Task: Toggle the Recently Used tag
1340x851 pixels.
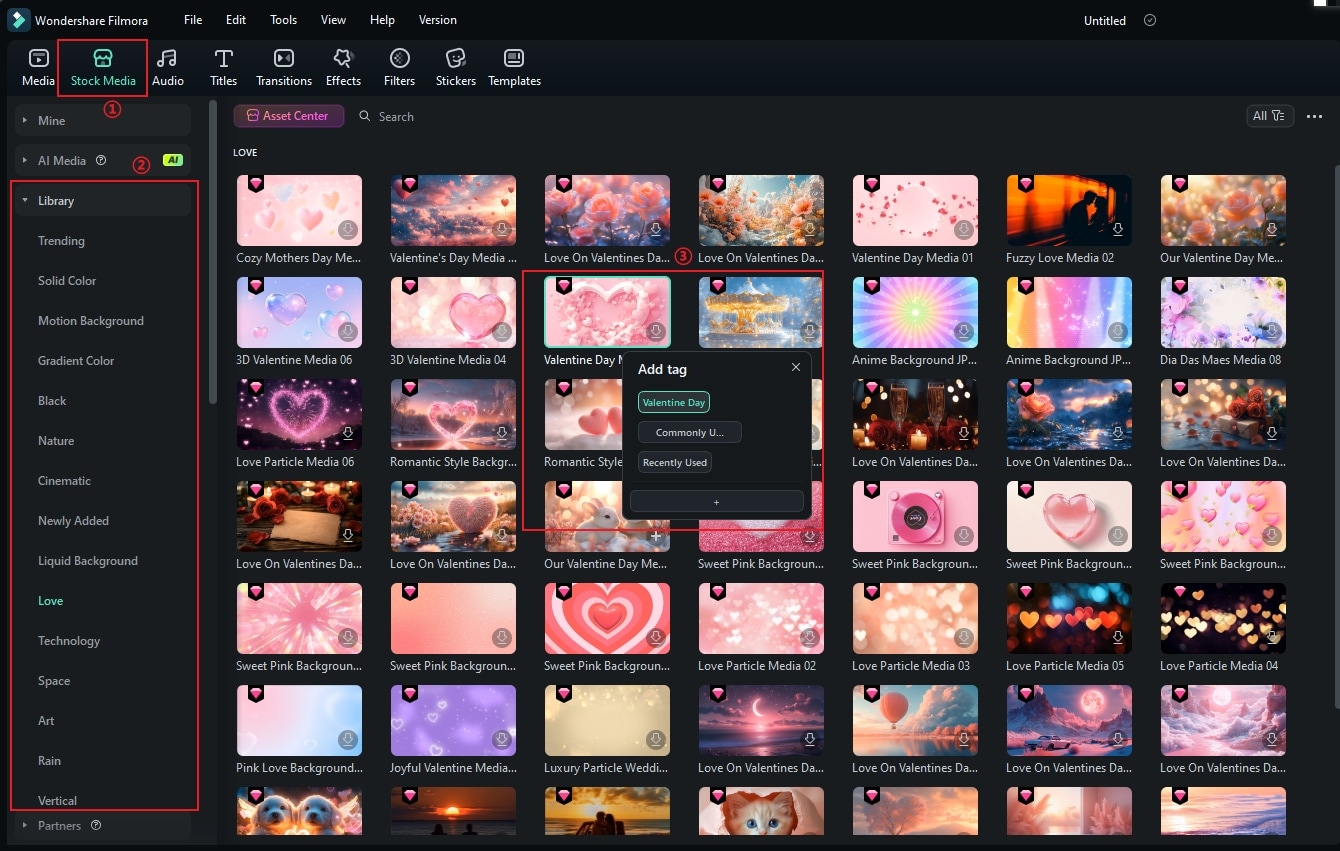Action: (675, 462)
